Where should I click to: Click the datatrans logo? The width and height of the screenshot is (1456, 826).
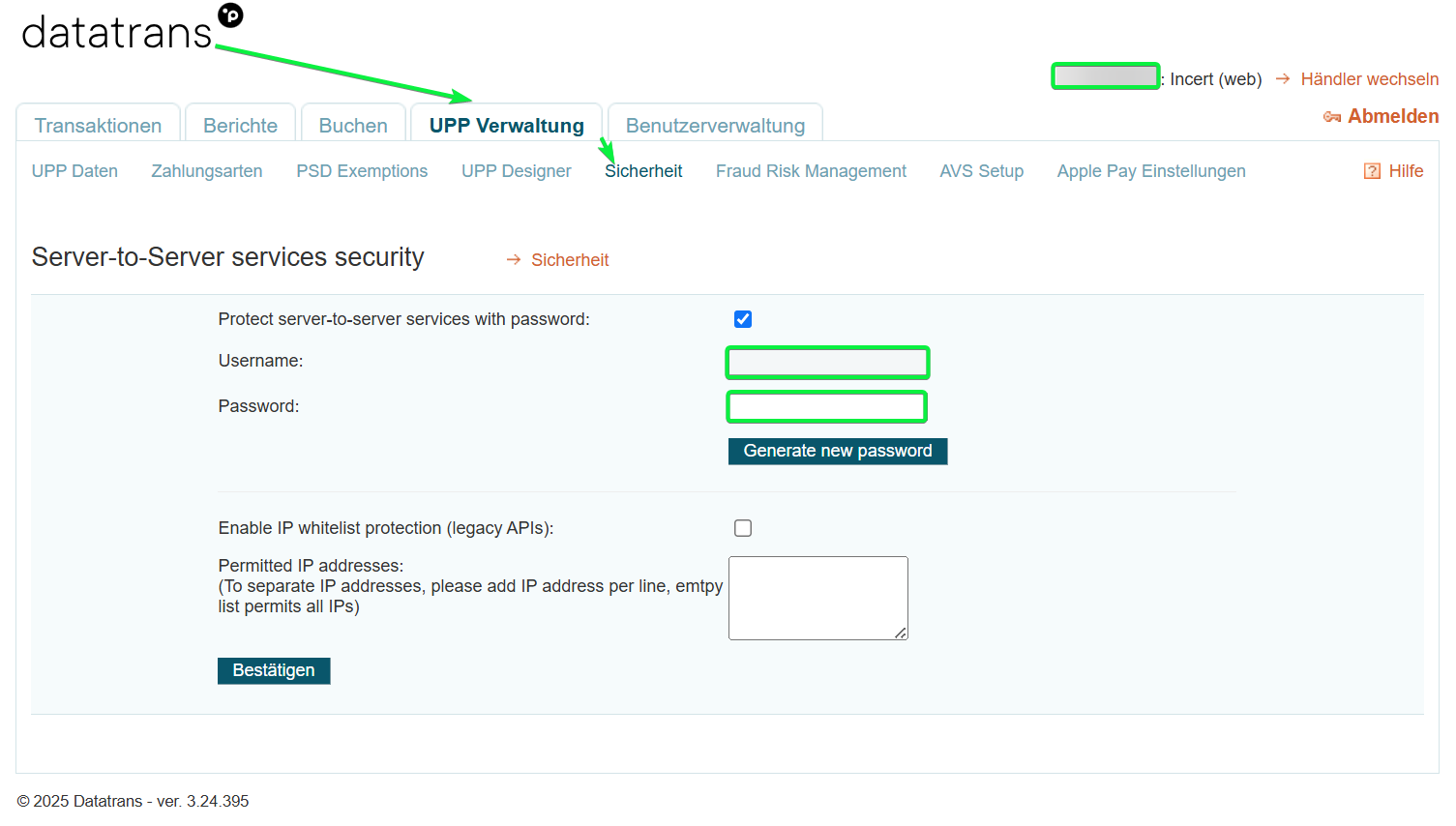click(132, 29)
